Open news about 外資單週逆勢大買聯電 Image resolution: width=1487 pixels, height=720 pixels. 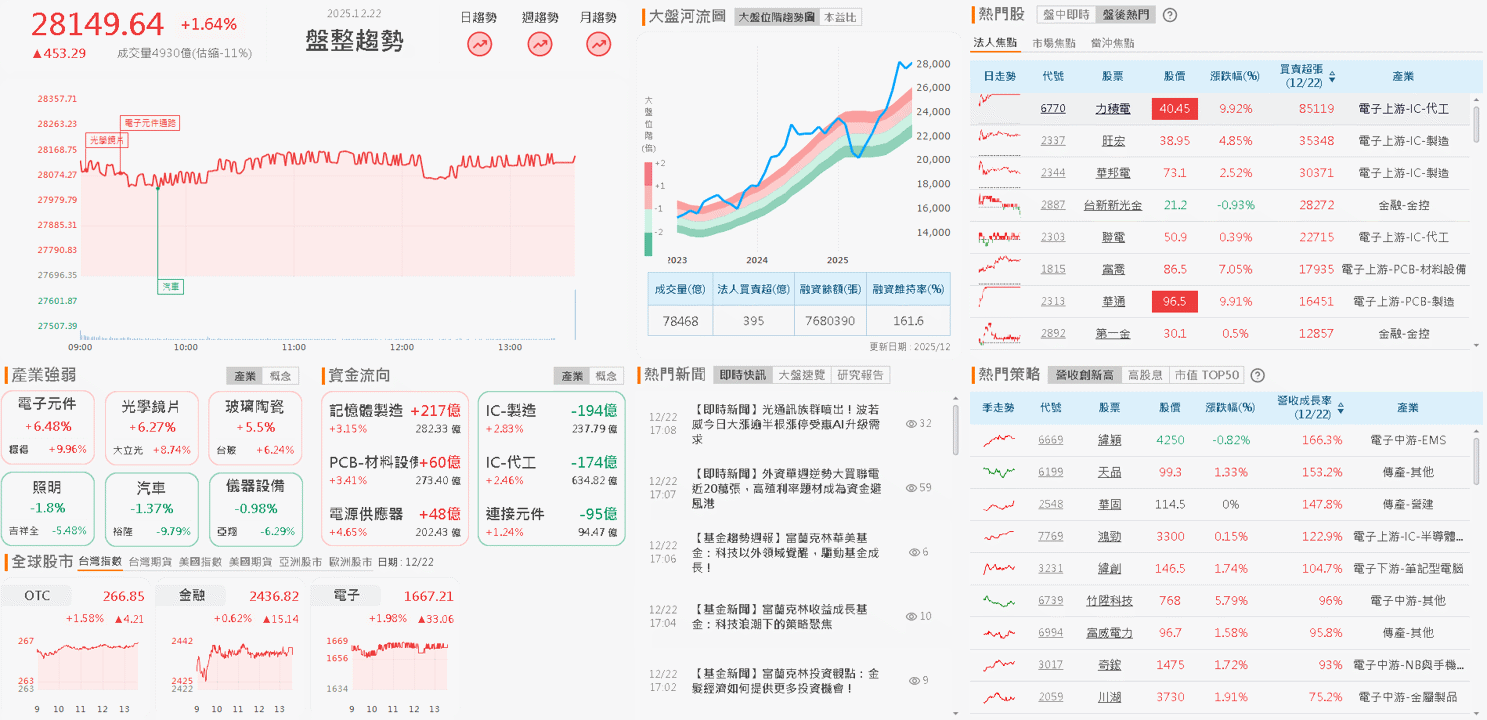[x=787, y=488]
